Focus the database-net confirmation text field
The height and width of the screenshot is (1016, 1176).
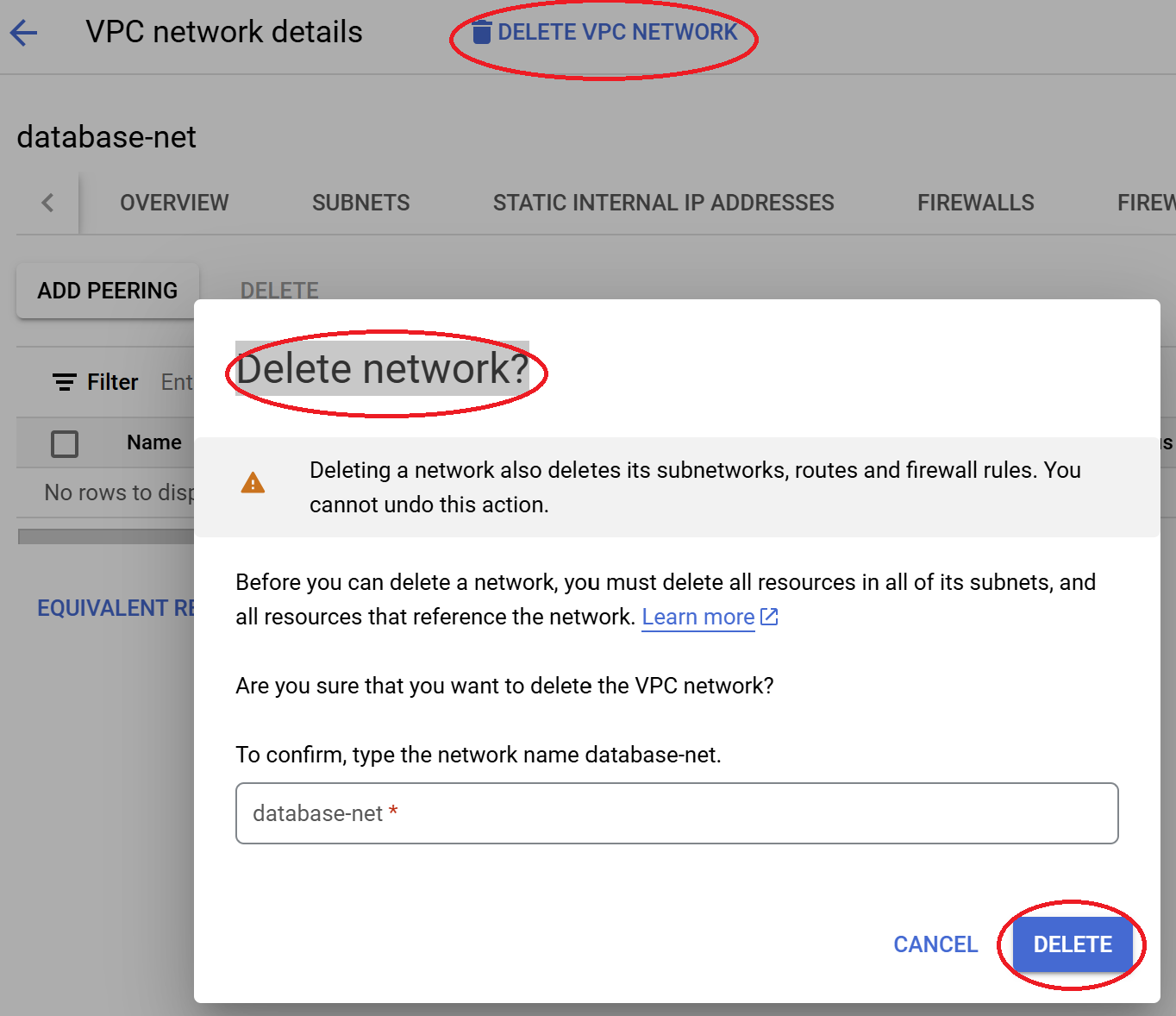[x=676, y=813]
